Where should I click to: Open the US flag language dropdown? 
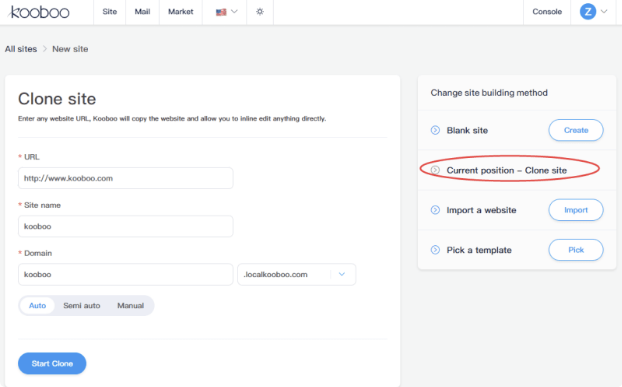pos(226,12)
